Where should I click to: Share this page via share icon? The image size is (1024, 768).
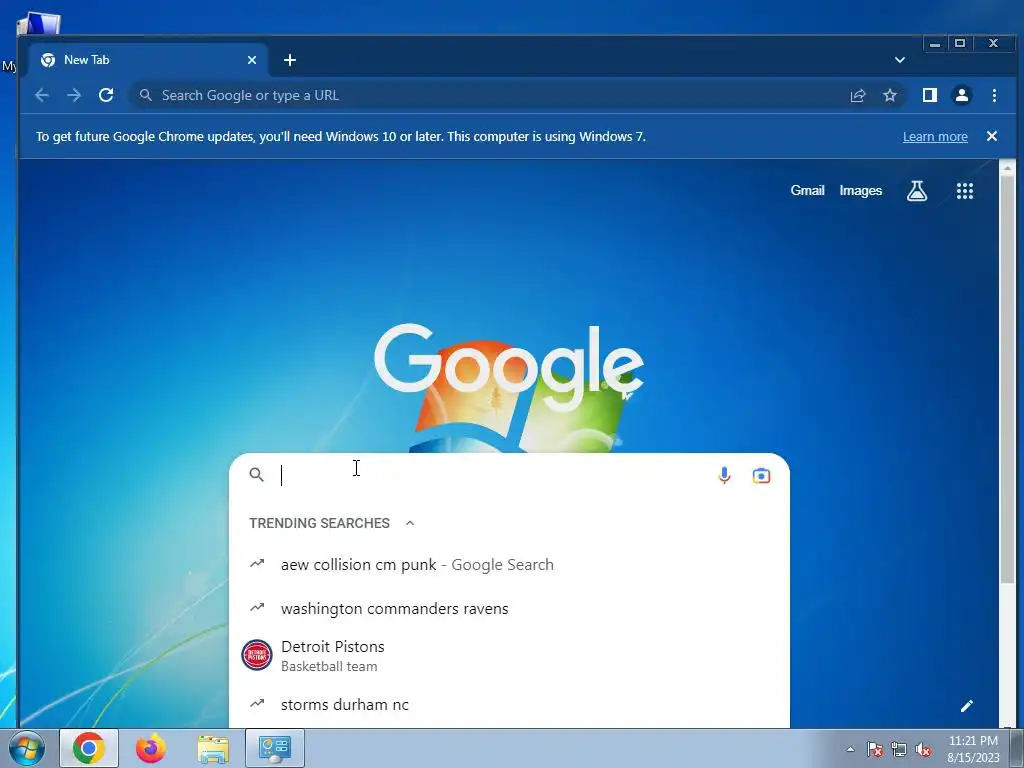(x=857, y=95)
